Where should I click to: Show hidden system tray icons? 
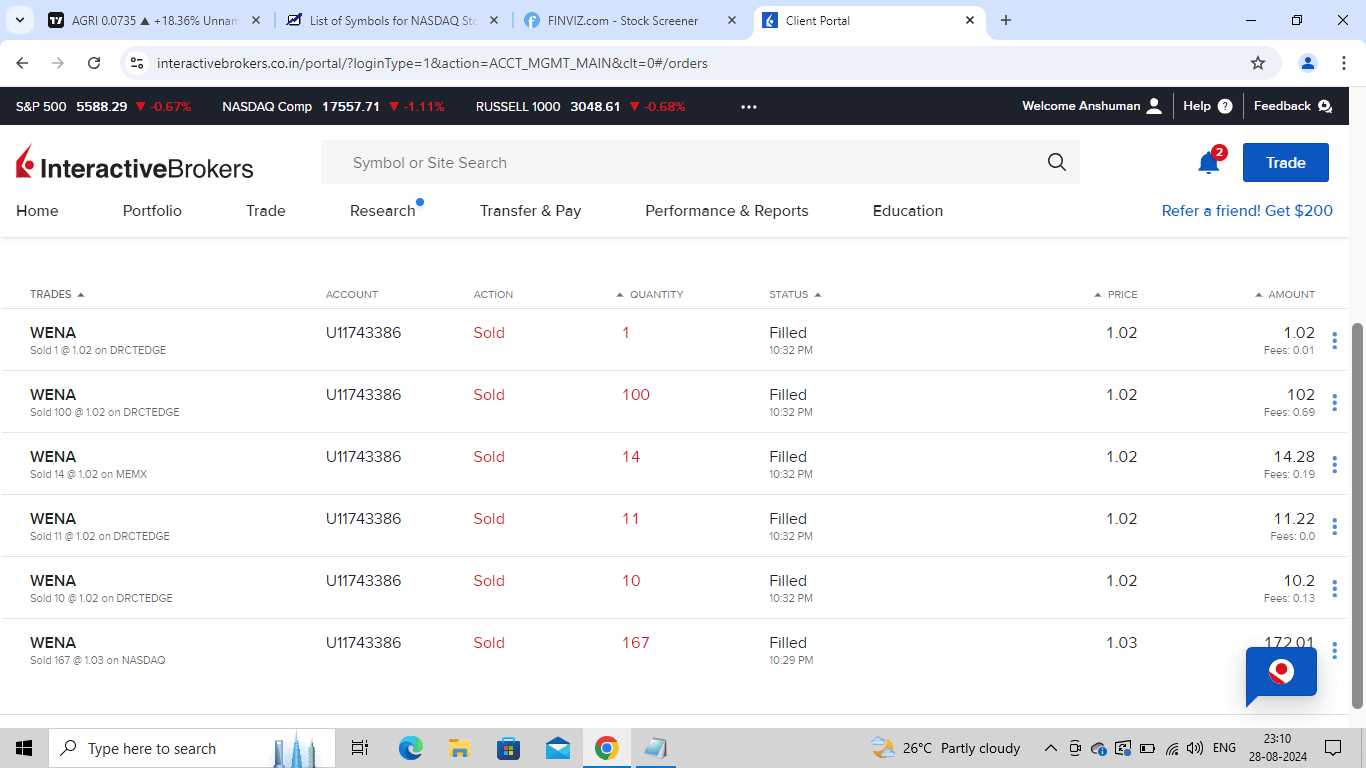click(x=1050, y=748)
